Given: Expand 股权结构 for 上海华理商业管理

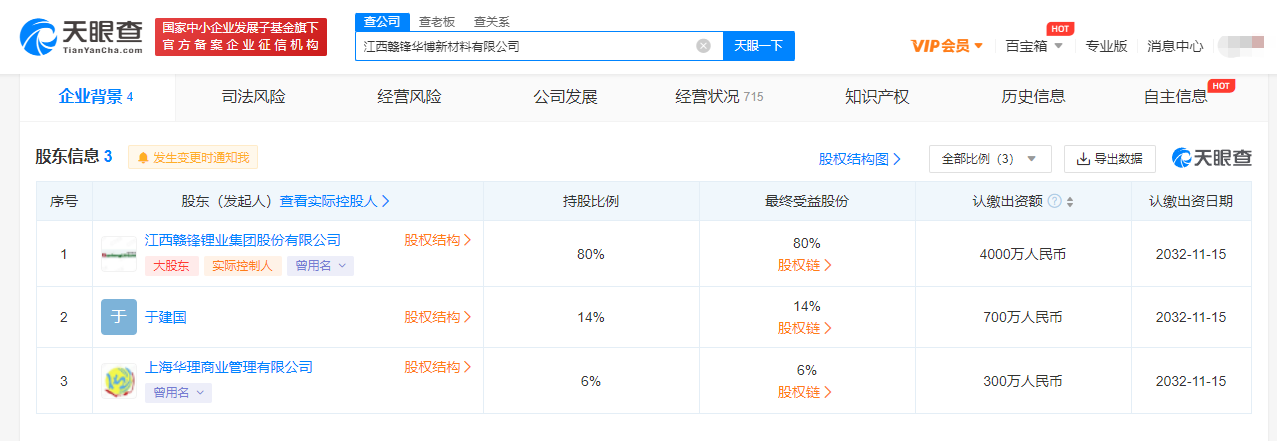Looking at the screenshot, I should [438, 367].
